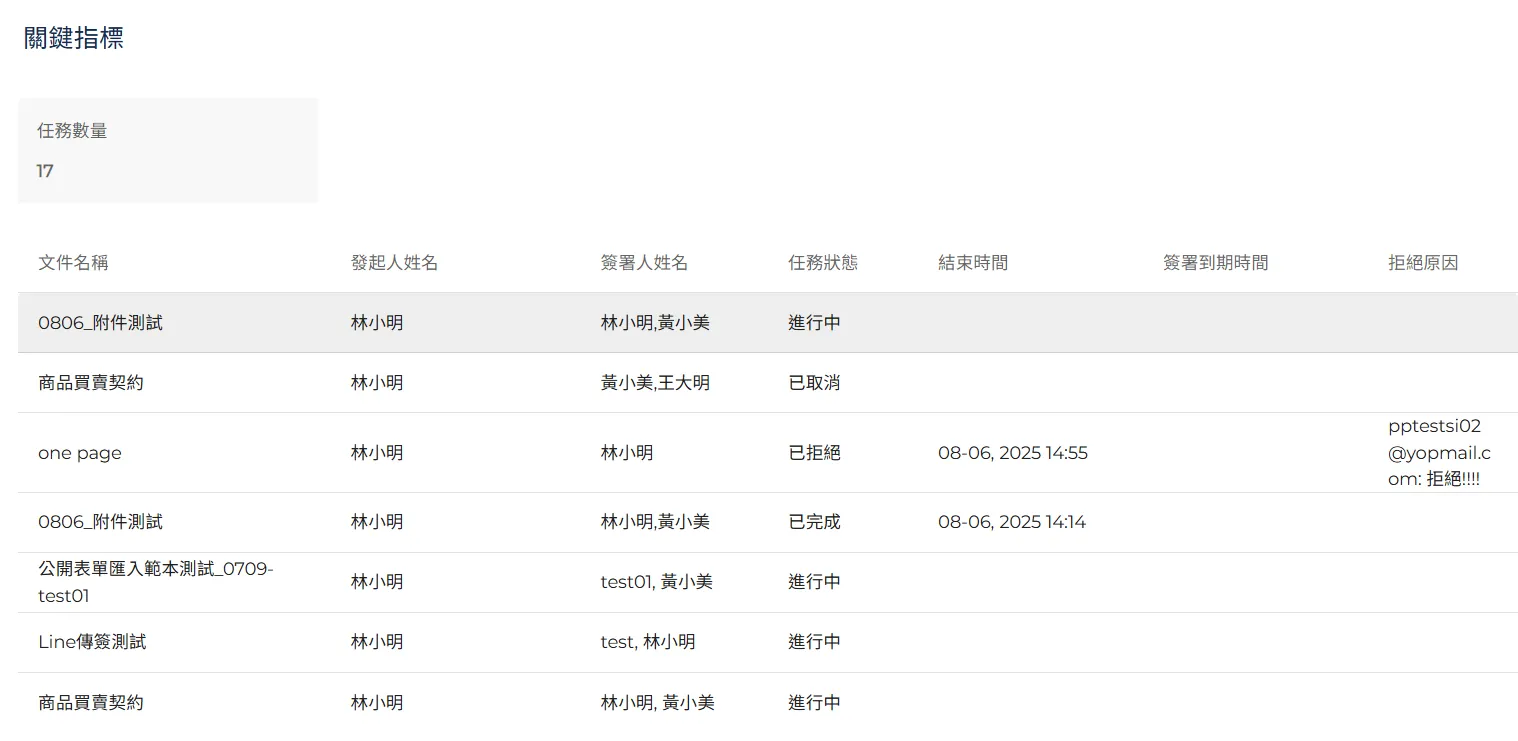The image size is (1518, 741).
Task: Sort by the 文件名稱 column header
Action: 73,263
